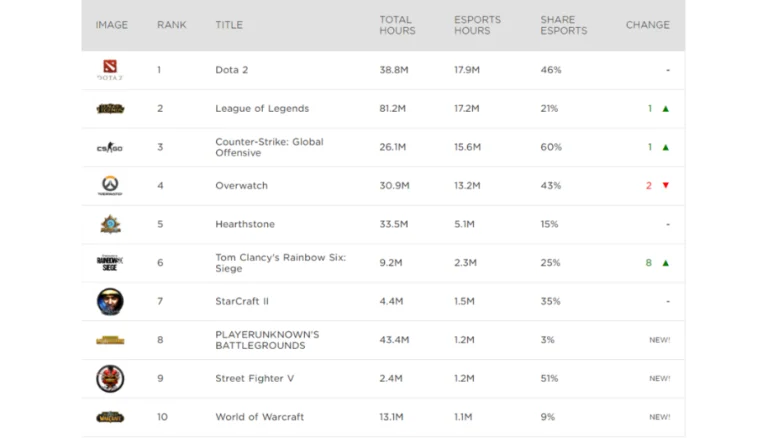Click Hearthstone esports share 15%
Screen dimensions: 768x438
point(549,224)
